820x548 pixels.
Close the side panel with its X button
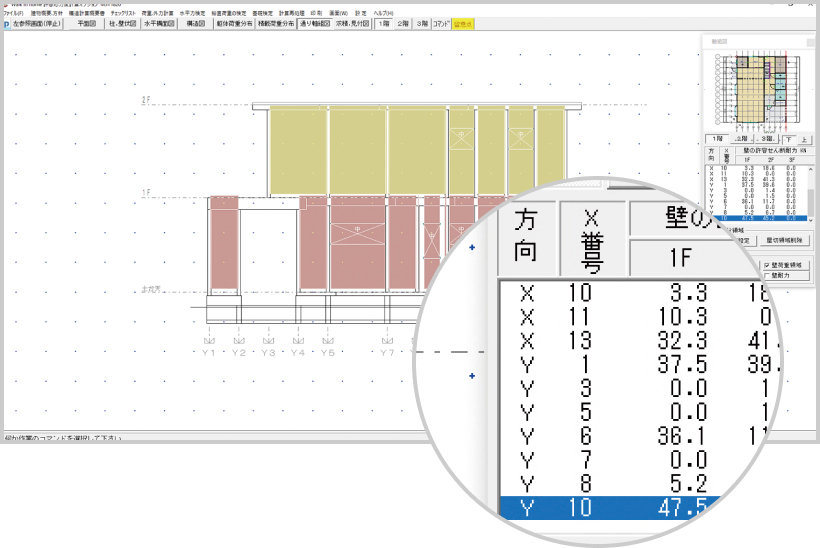[x=811, y=42]
